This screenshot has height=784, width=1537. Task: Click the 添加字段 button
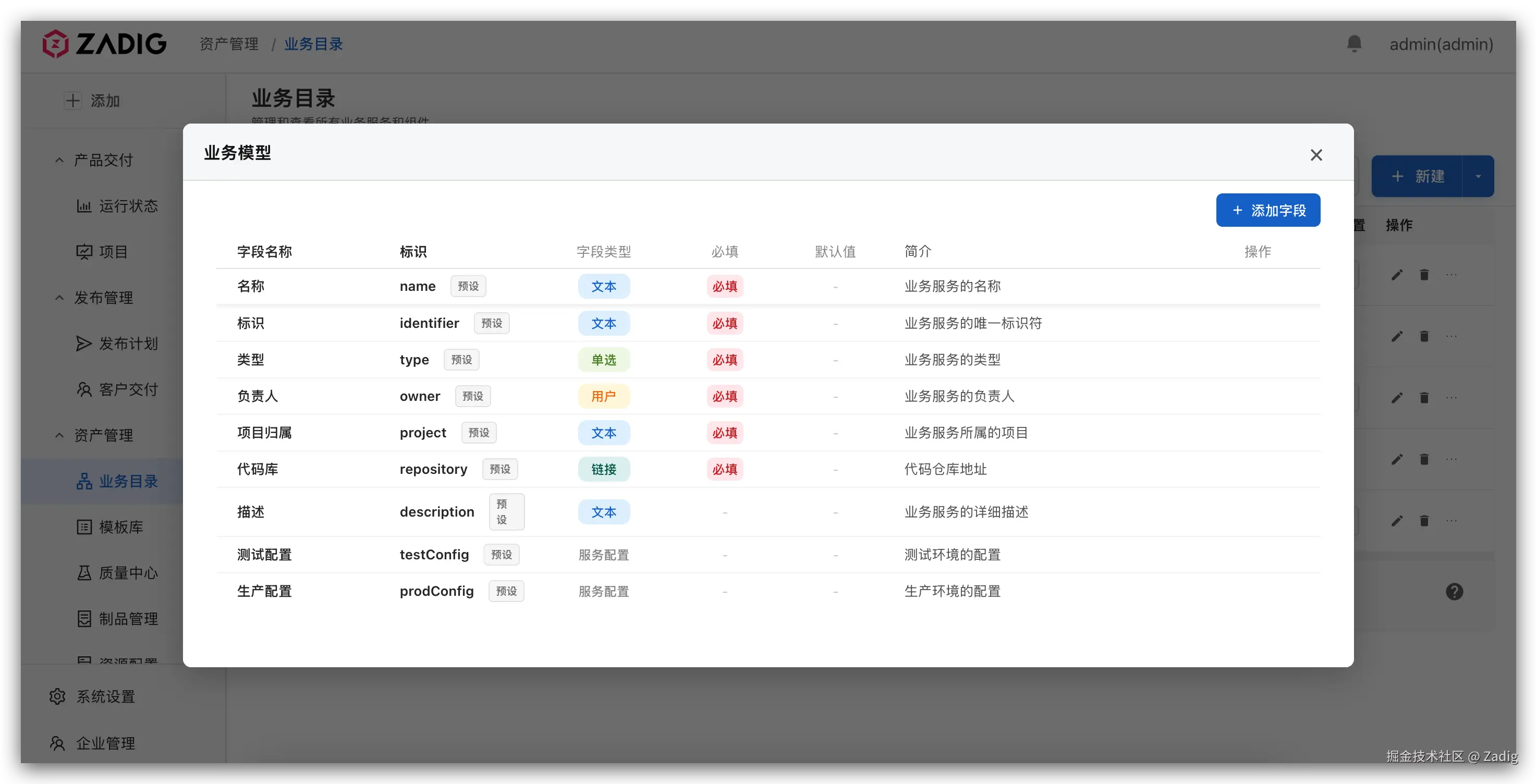(1268, 210)
